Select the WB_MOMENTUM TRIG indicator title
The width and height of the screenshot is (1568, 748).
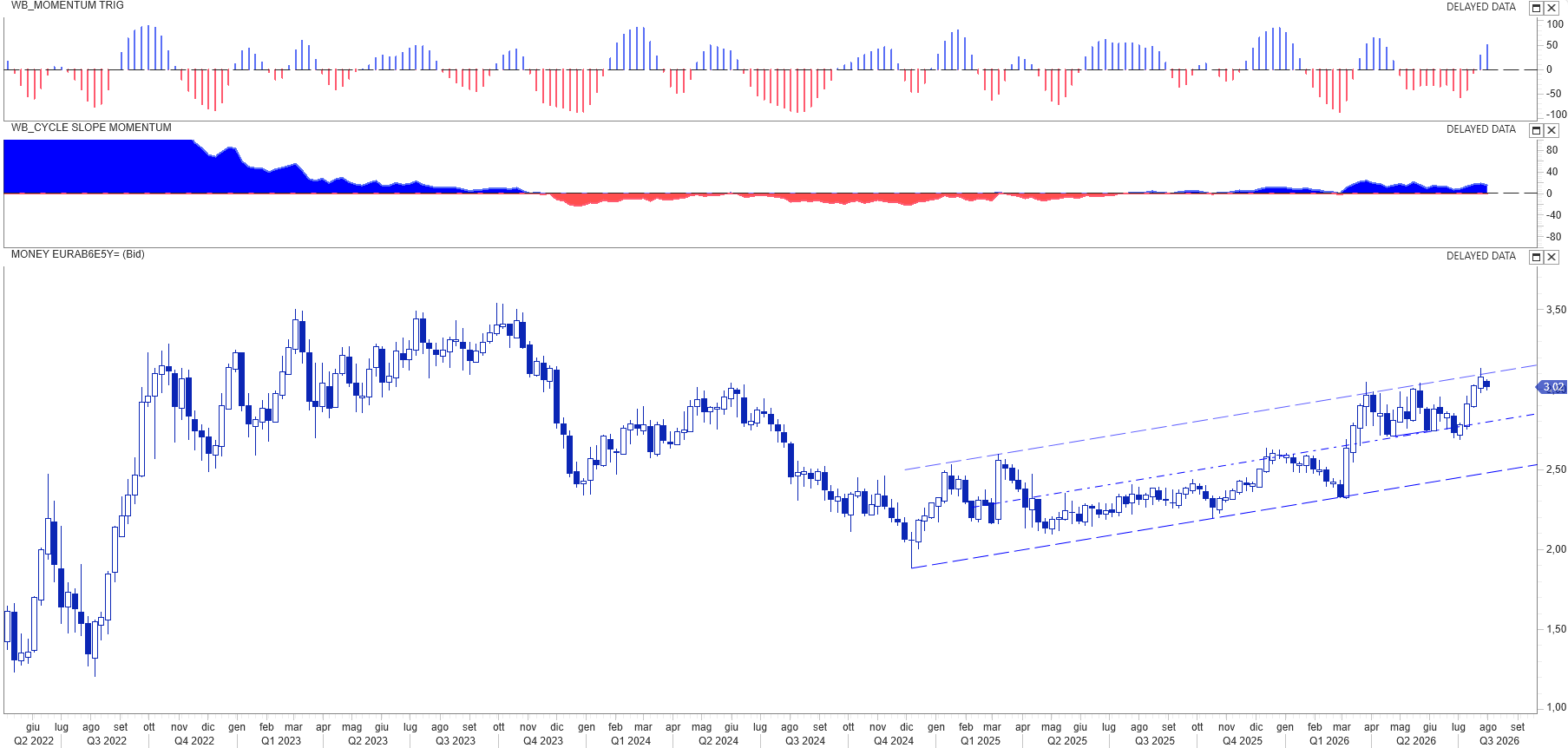click(67, 5)
